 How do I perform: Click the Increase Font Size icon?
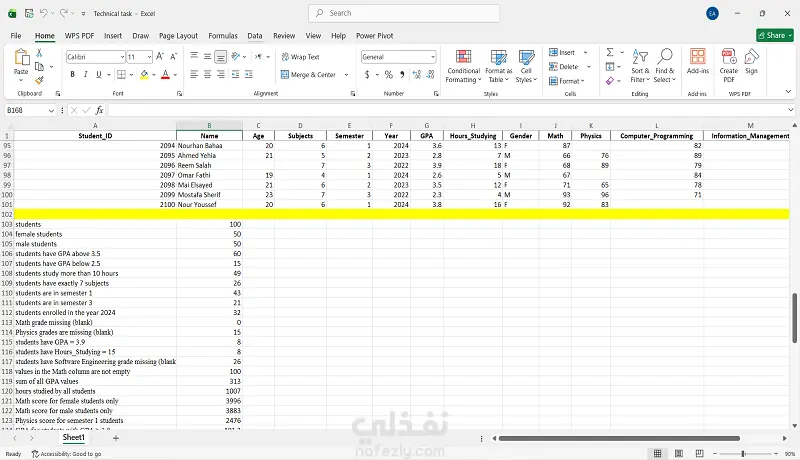coord(160,57)
